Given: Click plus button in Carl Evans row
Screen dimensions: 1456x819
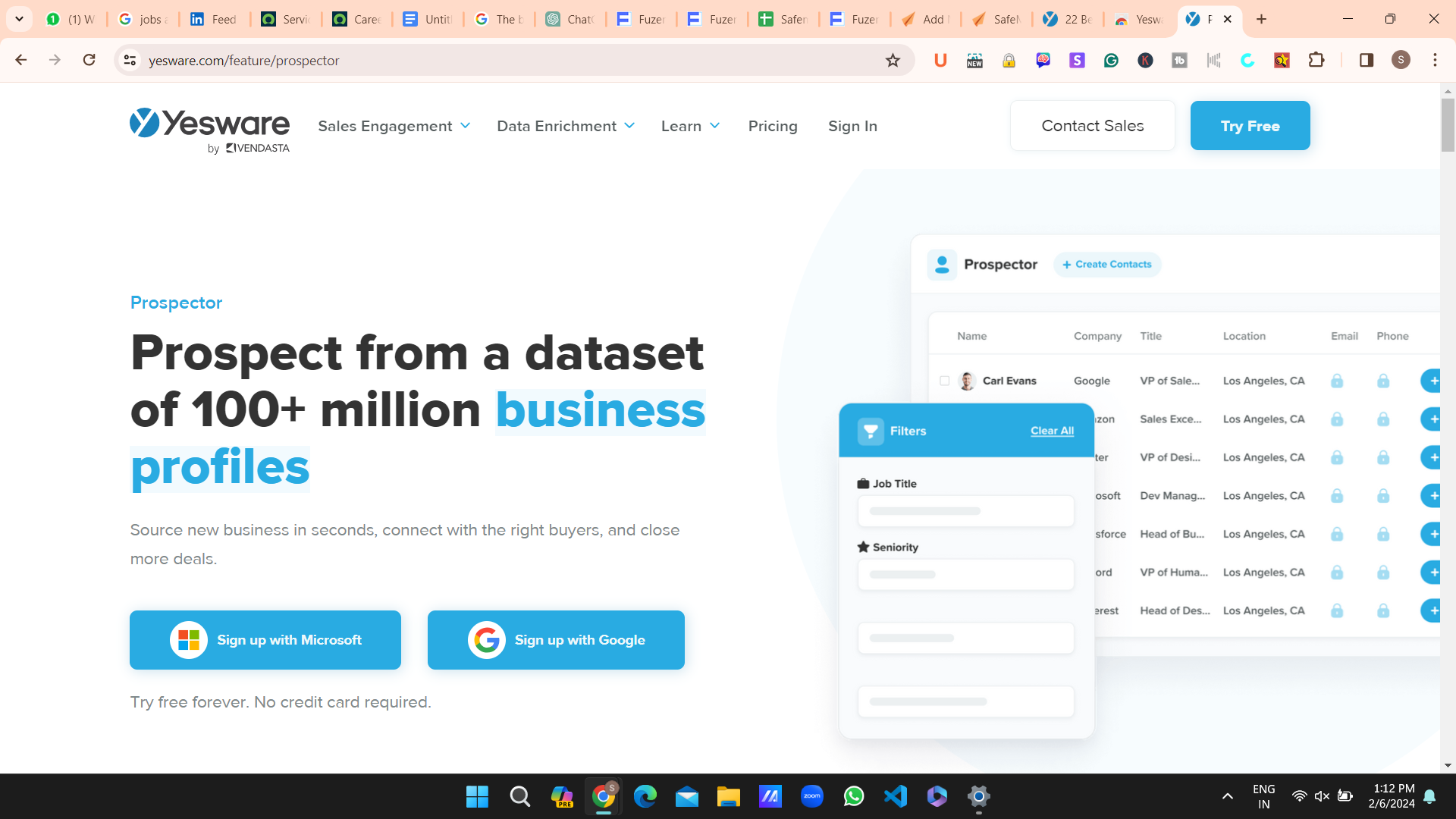Looking at the screenshot, I should tap(1432, 381).
